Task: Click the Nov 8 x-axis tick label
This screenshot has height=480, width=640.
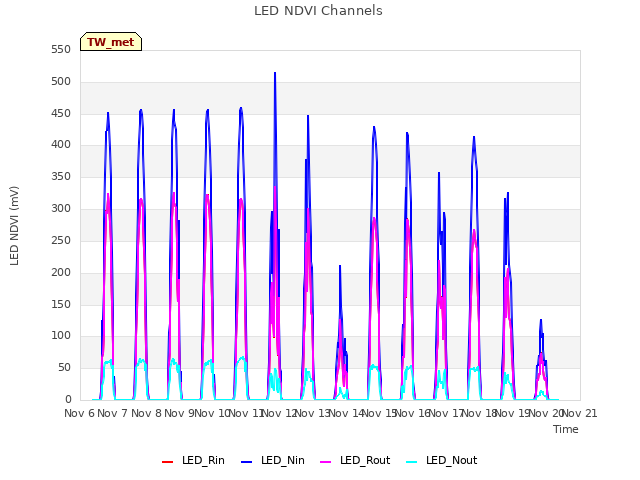Action: click(x=146, y=413)
